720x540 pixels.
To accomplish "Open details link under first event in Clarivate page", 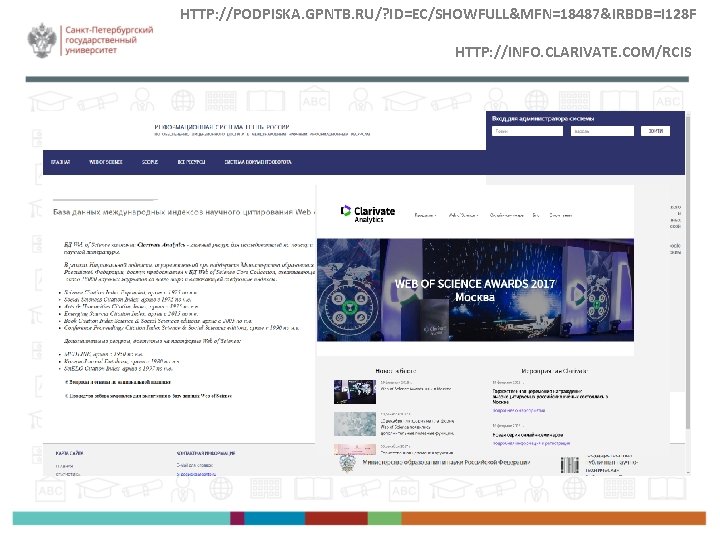I will click(519, 411).
